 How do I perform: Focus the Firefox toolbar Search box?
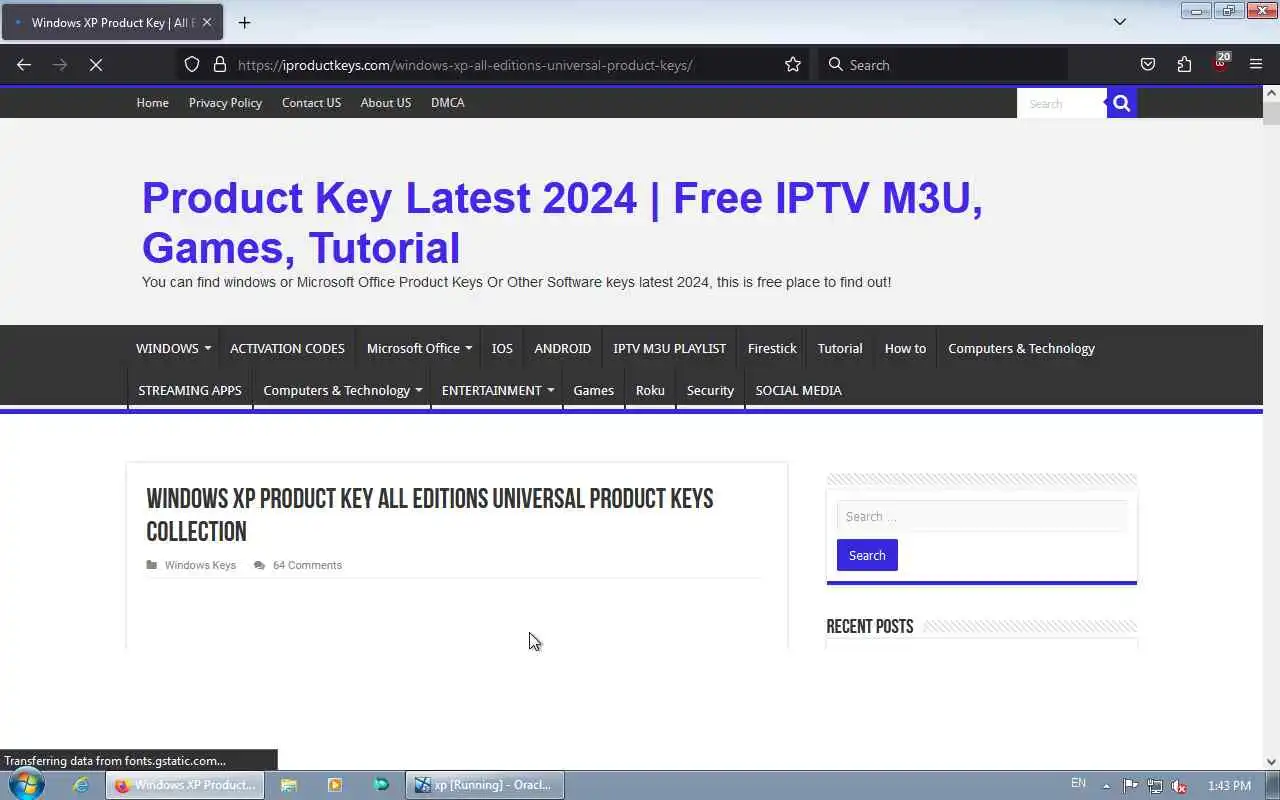[x=943, y=64]
